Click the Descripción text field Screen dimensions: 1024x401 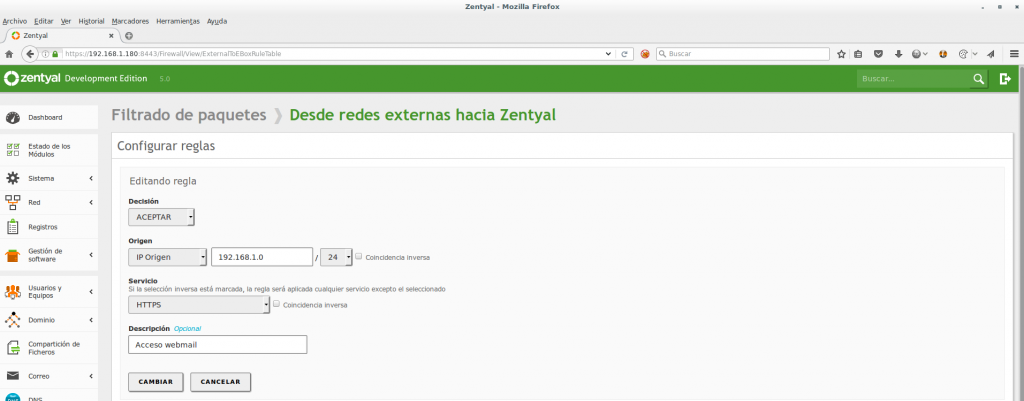pyautogui.click(x=217, y=344)
